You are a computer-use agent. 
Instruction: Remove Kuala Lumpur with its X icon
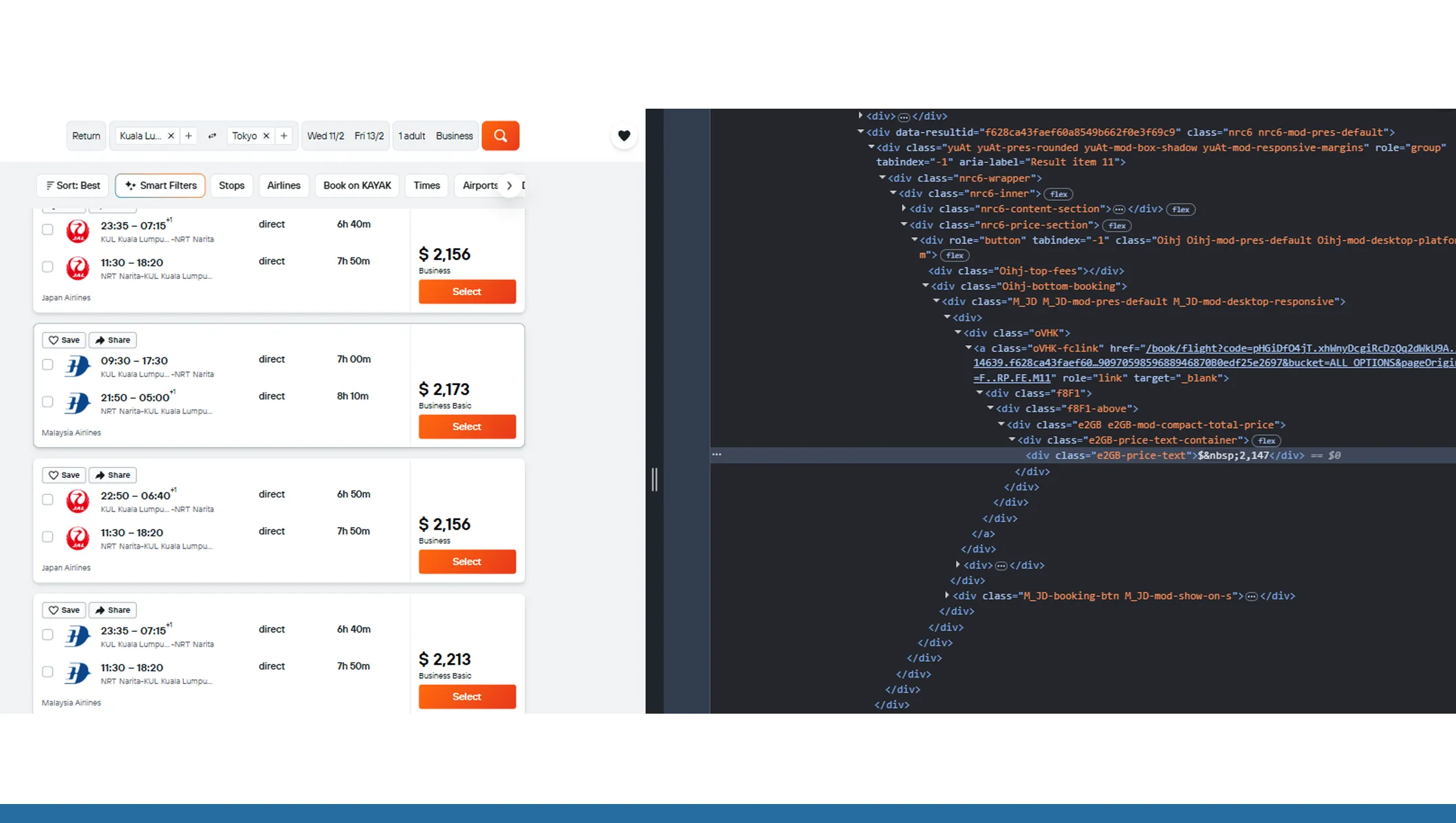171,136
